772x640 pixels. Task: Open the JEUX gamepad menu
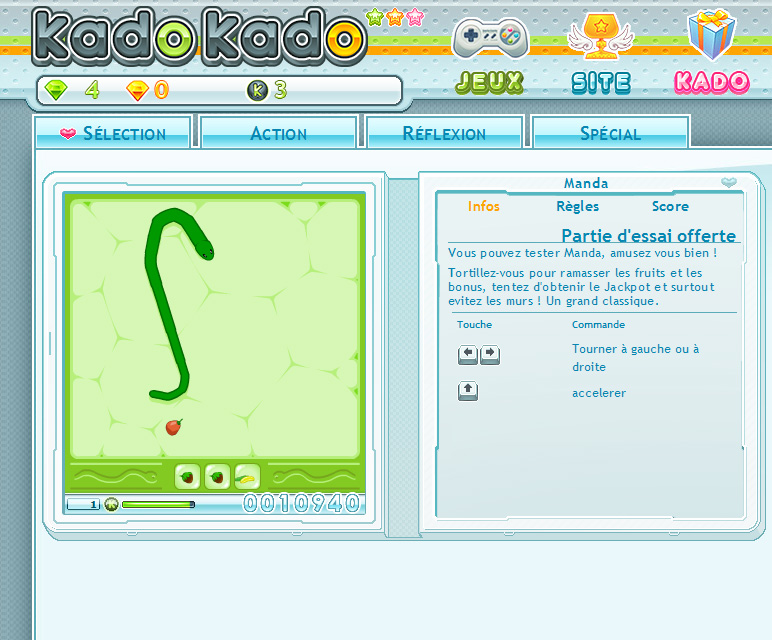490,52
